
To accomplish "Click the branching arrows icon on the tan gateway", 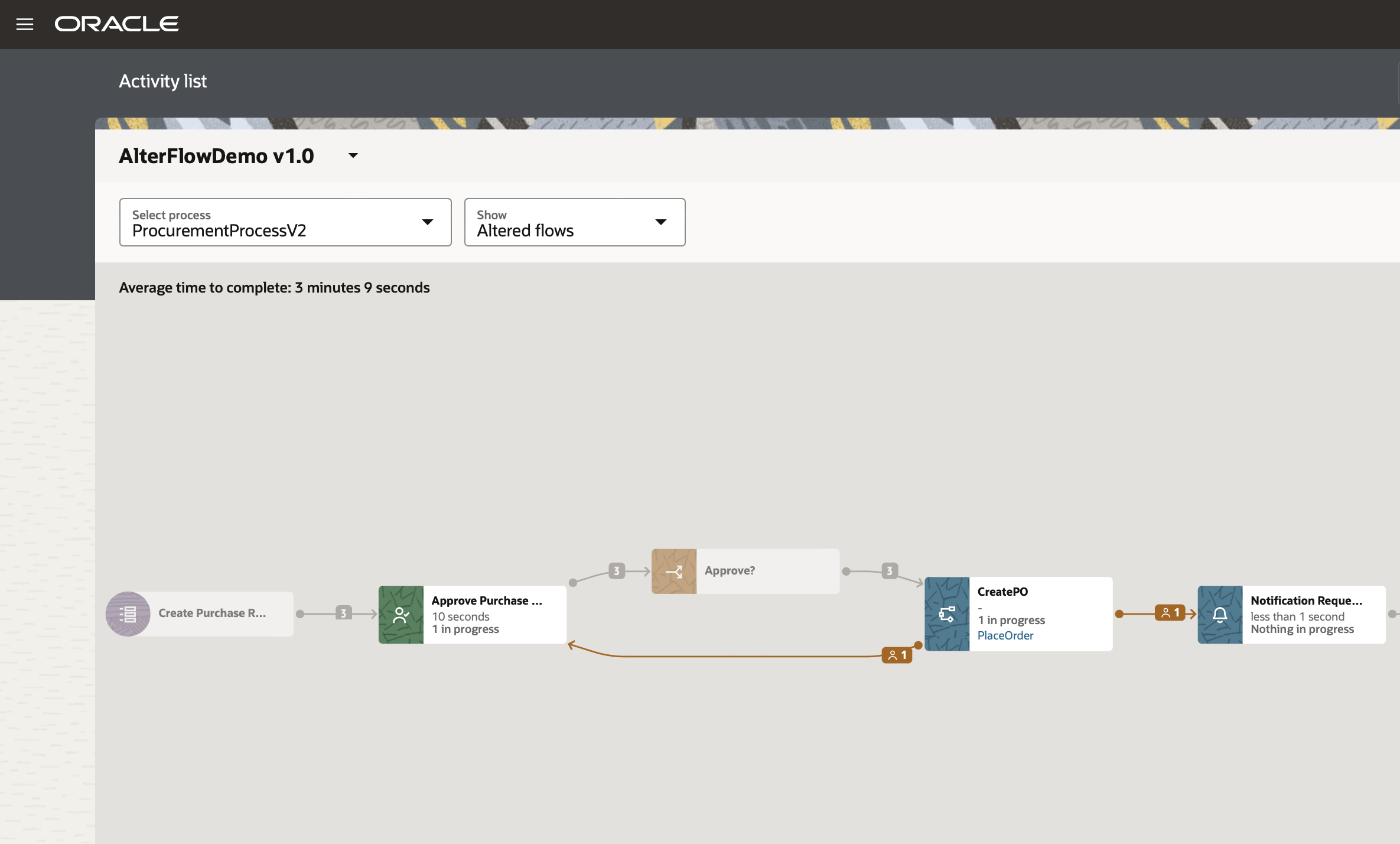I will coord(673,571).
